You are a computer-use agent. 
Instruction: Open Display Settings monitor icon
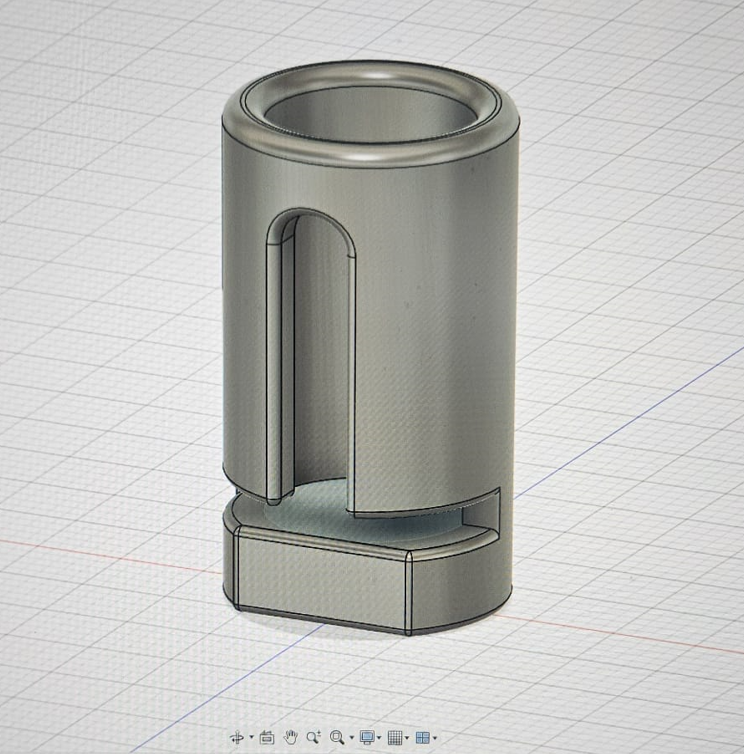coord(367,737)
